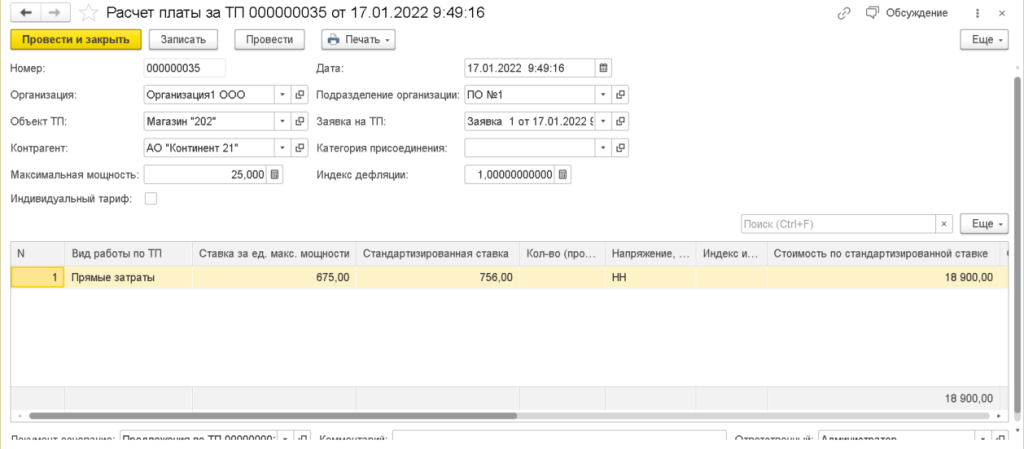This screenshot has height=449, width=1024.
Task: Open the Организация record with open icon
Action: coord(299,95)
